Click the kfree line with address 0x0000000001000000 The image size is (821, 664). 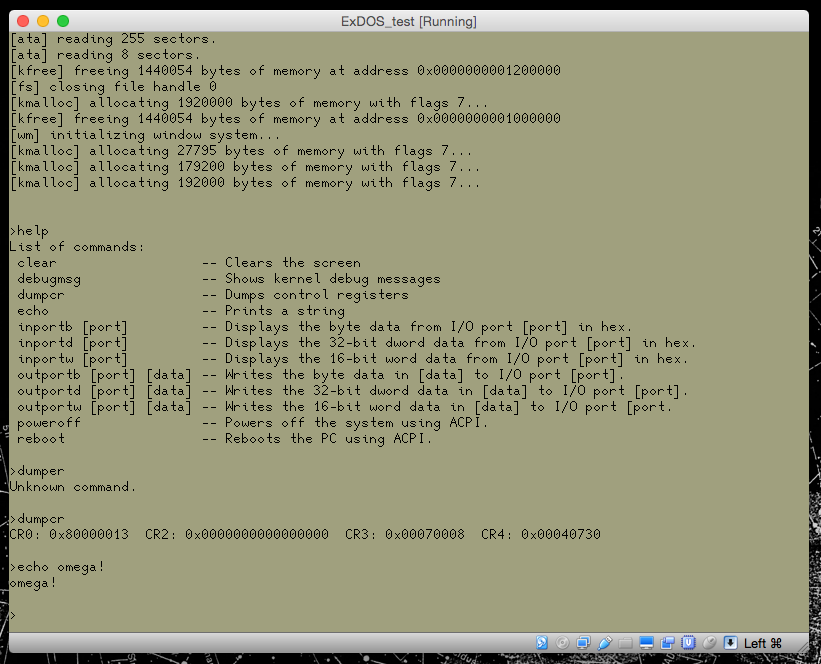coord(285,118)
